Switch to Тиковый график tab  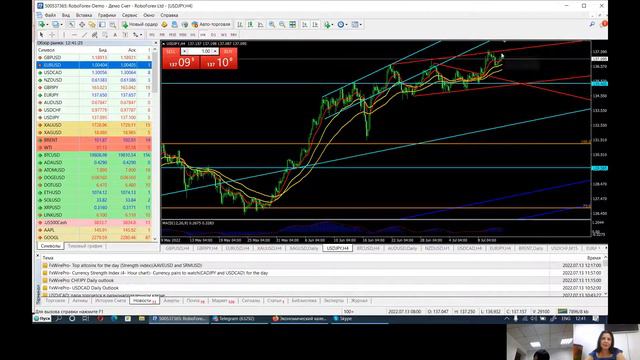point(85,246)
